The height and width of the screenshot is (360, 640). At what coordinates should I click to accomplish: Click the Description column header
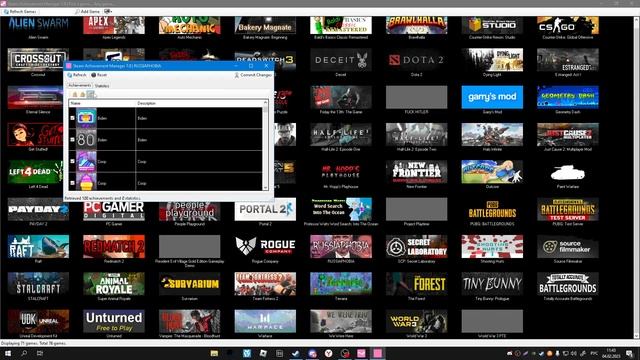point(199,103)
